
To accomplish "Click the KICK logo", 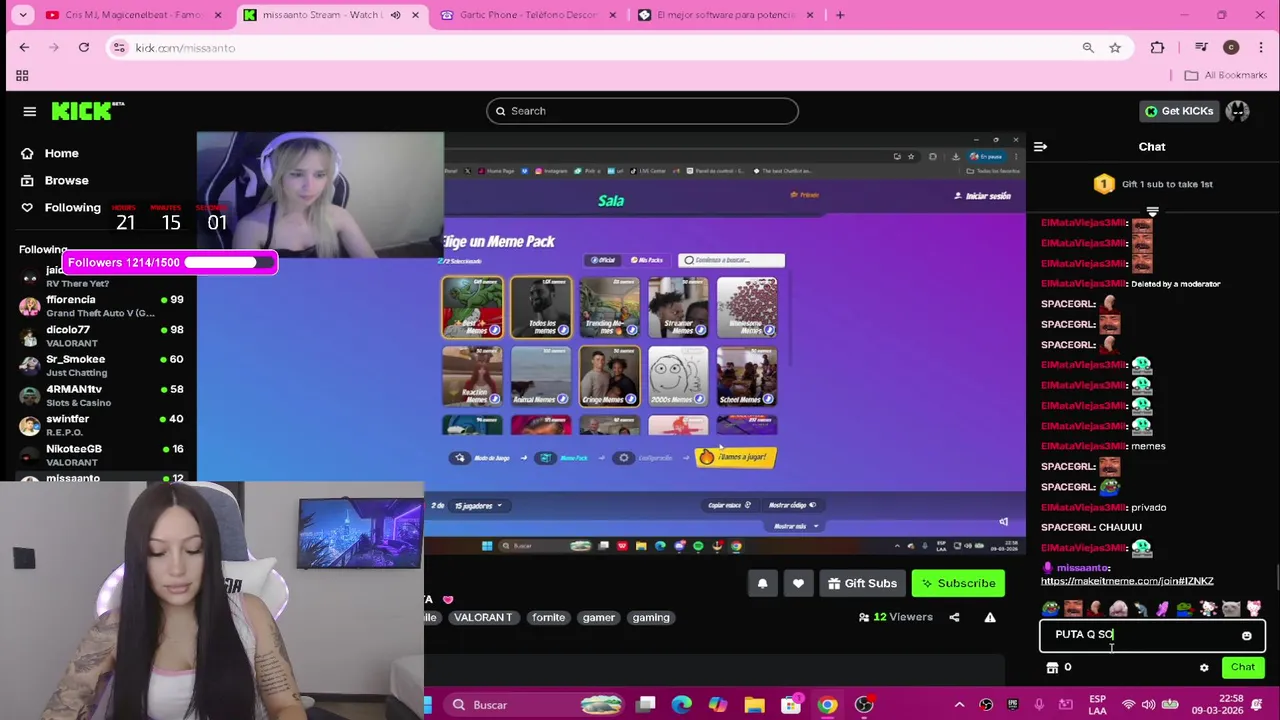I will tap(88, 111).
